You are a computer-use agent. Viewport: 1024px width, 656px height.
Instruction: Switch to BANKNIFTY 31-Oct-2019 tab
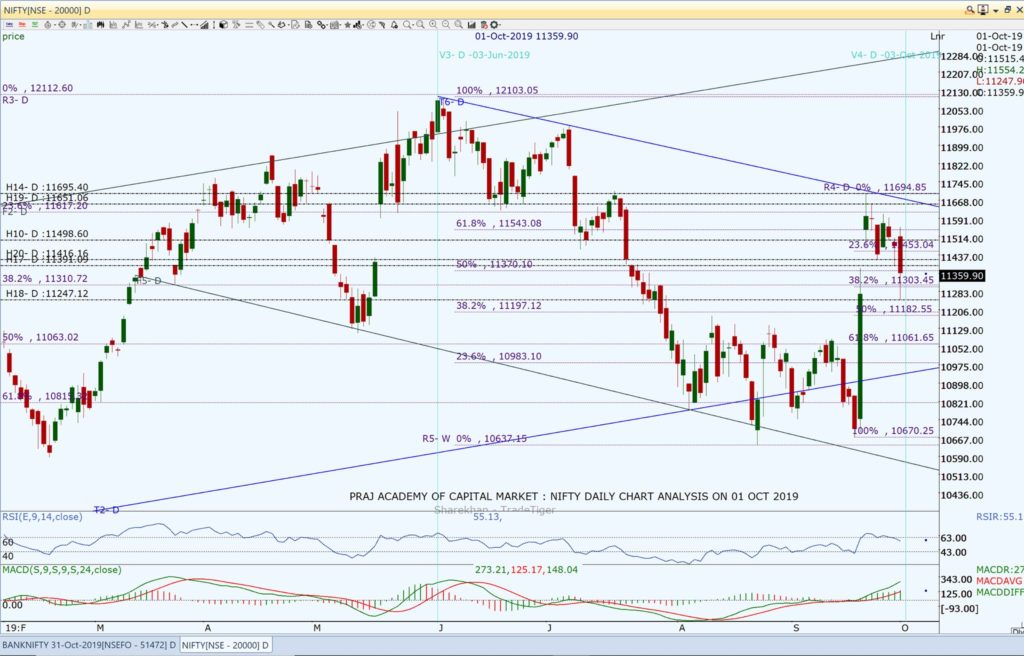(x=89, y=645)
